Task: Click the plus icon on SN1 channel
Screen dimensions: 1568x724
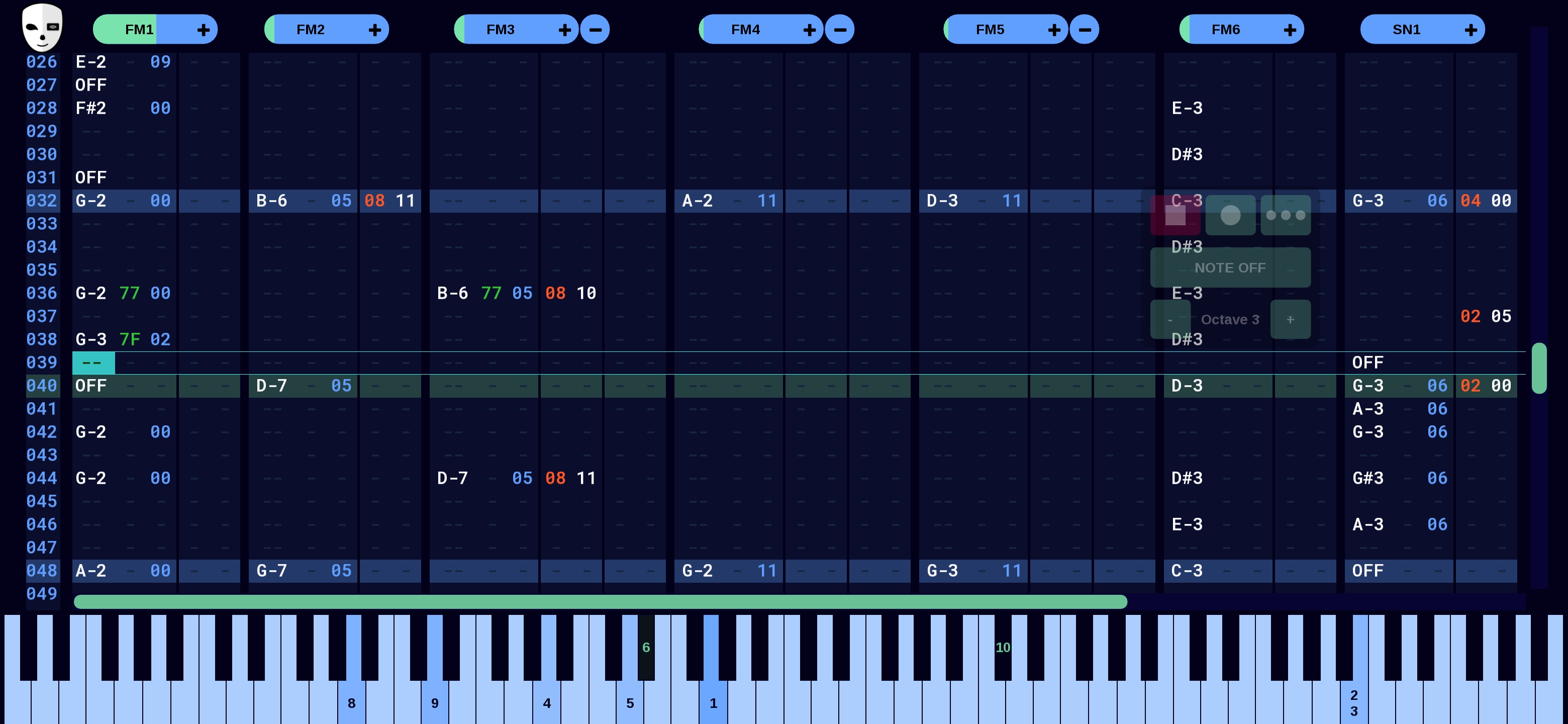Action: (x=1470, y=29)
